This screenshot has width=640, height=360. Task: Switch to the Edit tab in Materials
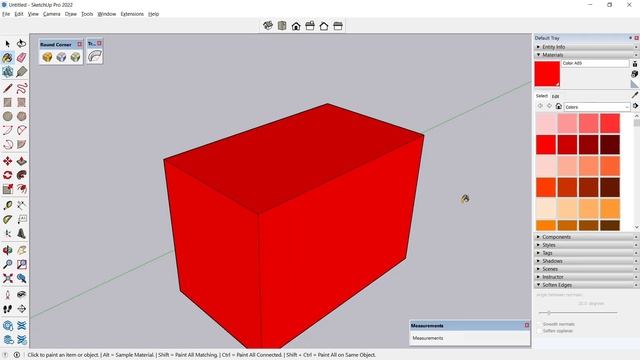(556, 96)
